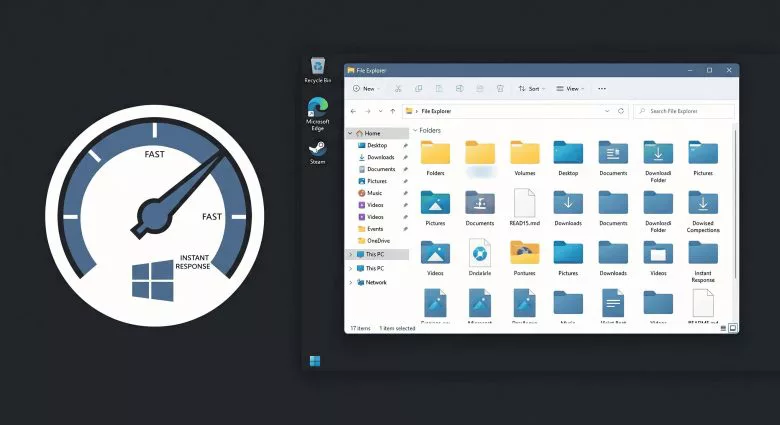Switch to details view in status bar
The width and height of the screenshot is (780, 425).
(x=723, y=327)
